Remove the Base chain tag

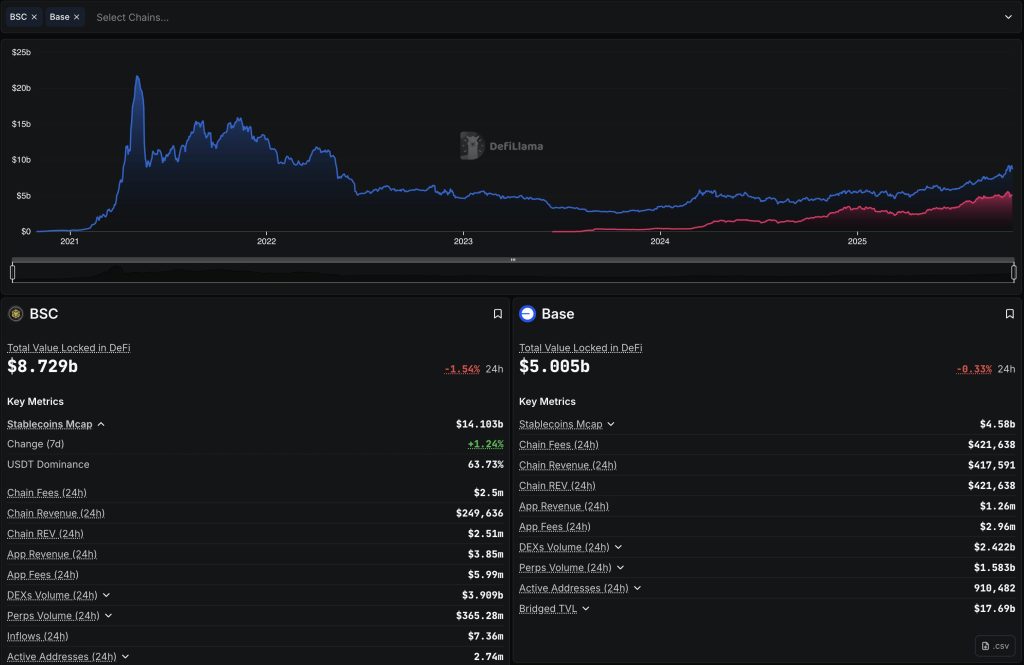[x=76, y=17]
